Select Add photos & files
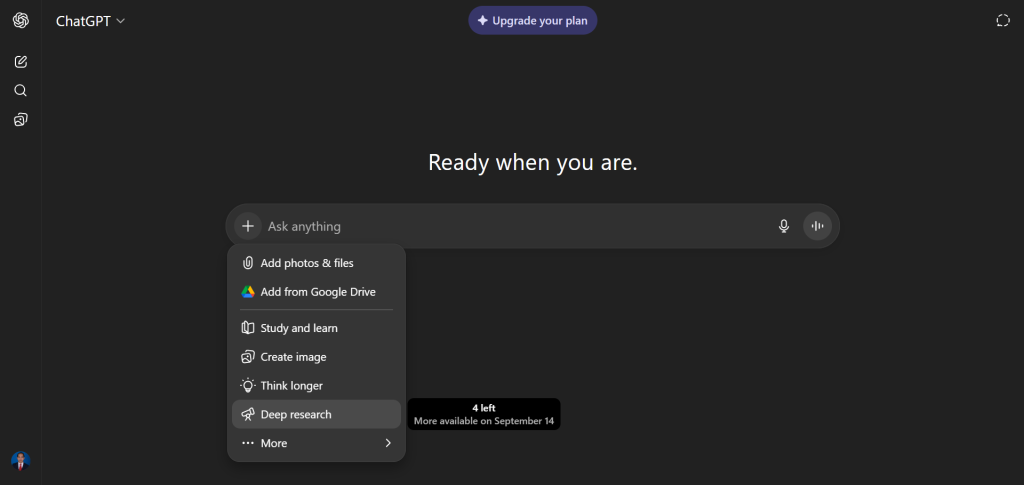 (316, 263)
